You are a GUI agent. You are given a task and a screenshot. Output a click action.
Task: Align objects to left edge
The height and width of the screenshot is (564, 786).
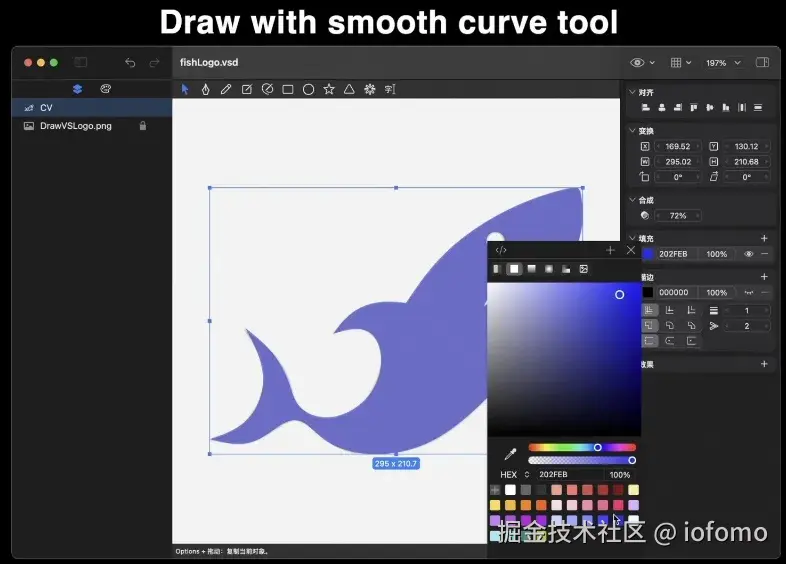point(646,107)
